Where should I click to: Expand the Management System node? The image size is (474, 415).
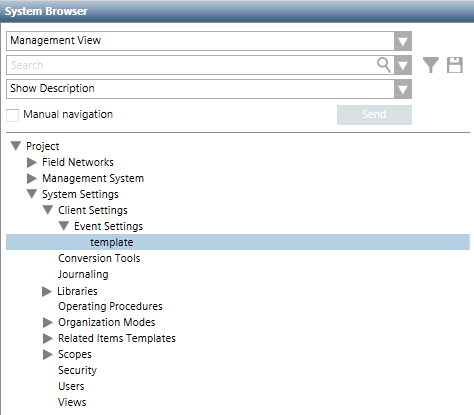pos(32,178)
